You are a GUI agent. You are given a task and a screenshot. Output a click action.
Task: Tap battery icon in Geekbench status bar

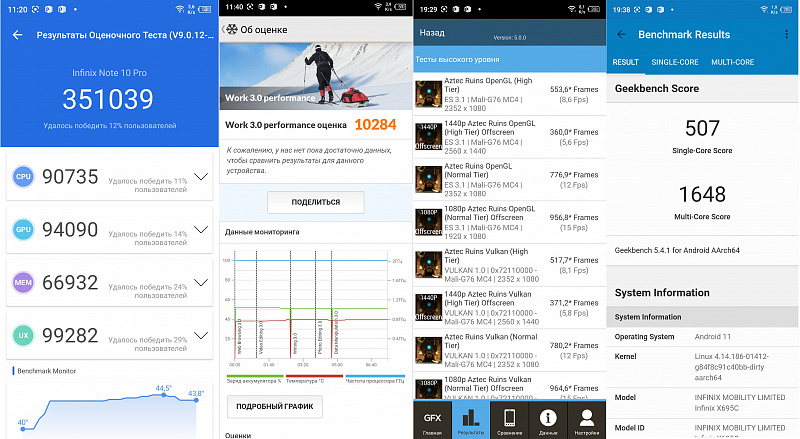[x=787, y=9]
